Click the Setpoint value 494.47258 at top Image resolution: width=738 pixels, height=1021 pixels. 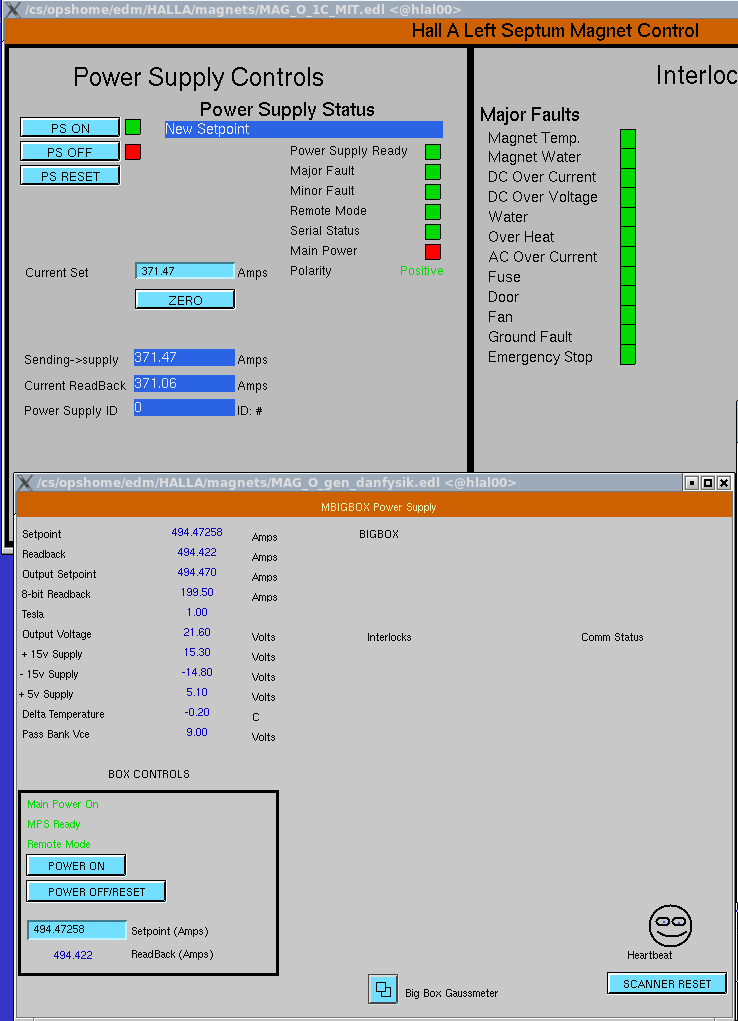197,533
